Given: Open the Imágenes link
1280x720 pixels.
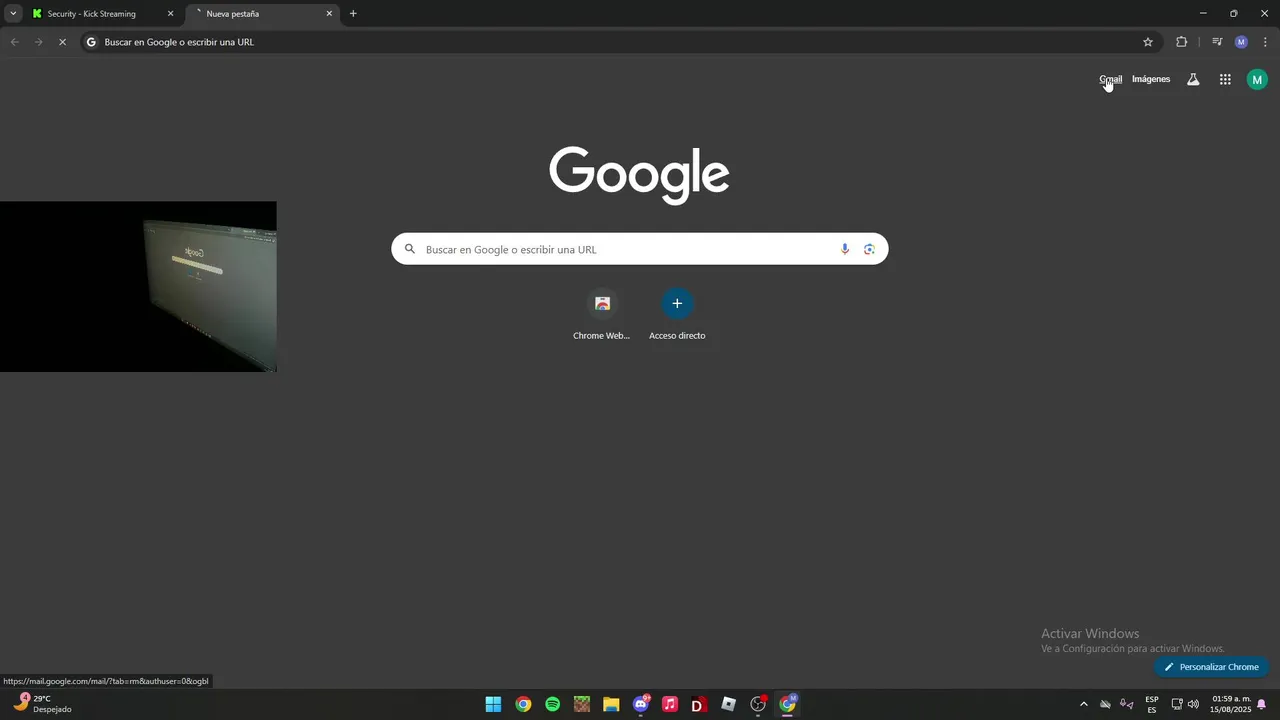Looking at the screenshot, I should pyautogui.click(x=1151, y=79).
